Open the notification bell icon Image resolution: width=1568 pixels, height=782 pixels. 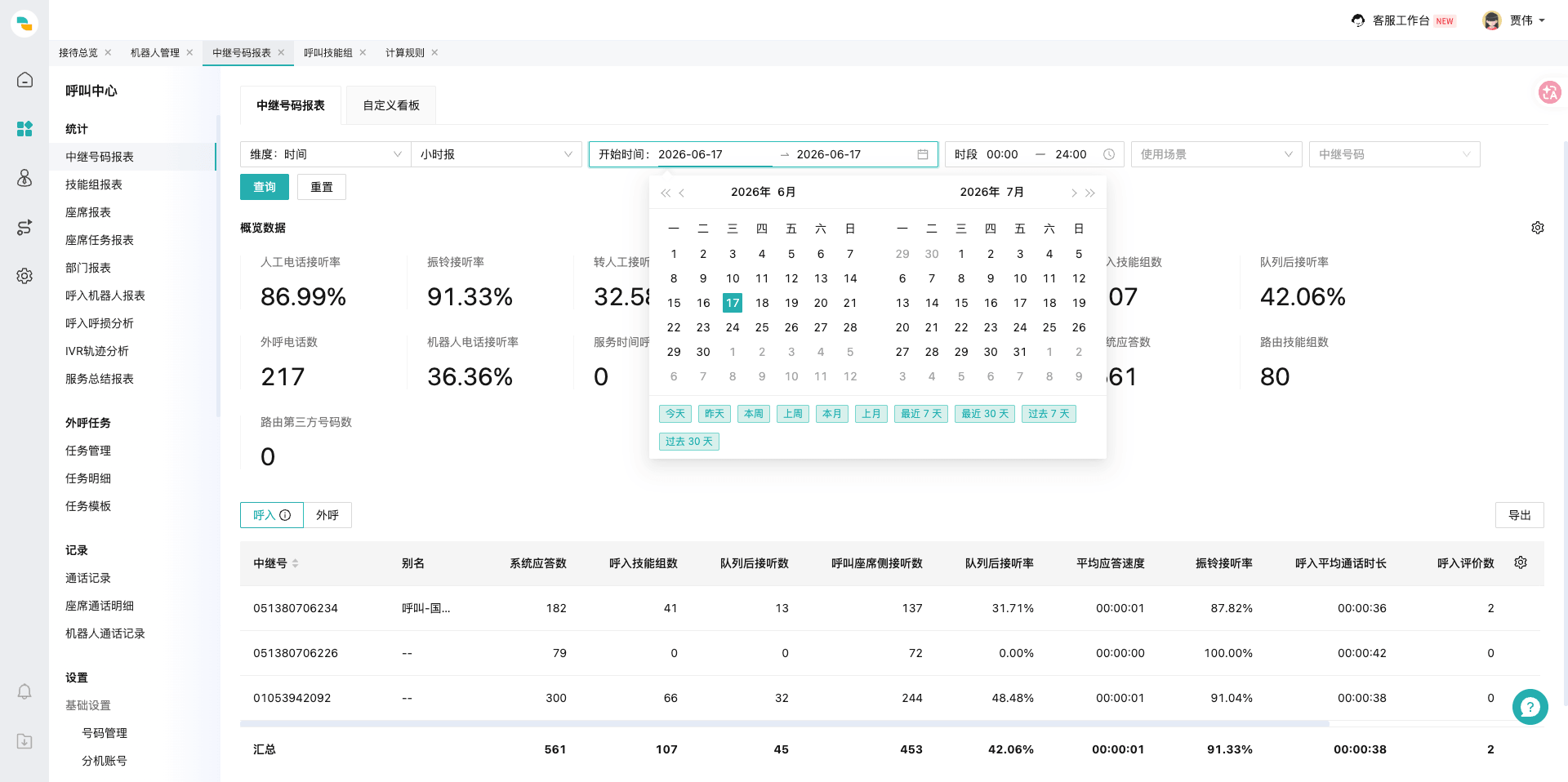point(24,691)
